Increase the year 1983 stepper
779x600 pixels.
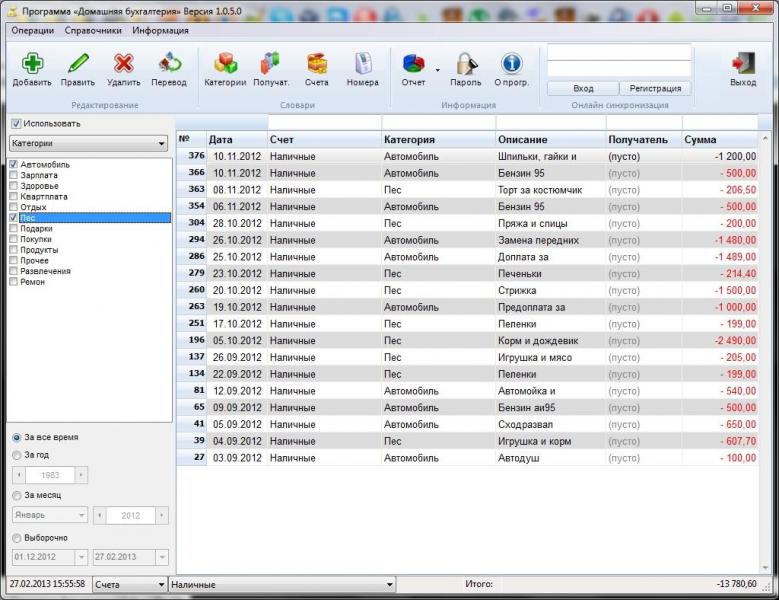pos(81,475)
